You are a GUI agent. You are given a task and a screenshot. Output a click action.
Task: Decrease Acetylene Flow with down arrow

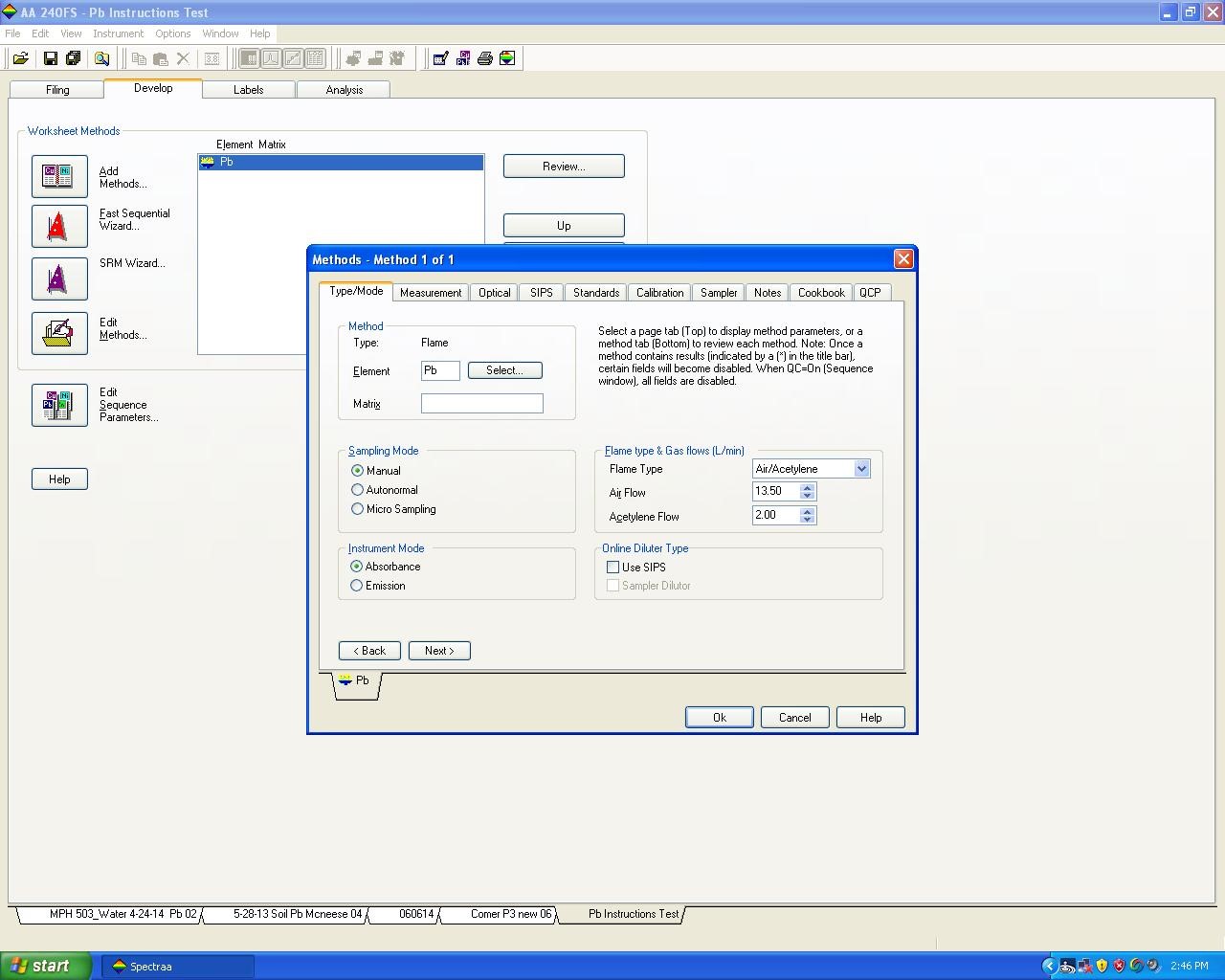pos(808,520)
